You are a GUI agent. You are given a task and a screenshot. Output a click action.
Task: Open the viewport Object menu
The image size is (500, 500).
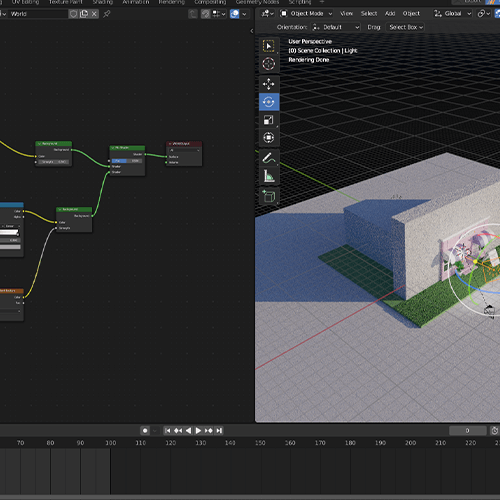pyautogui.click(x=411, y=14)
